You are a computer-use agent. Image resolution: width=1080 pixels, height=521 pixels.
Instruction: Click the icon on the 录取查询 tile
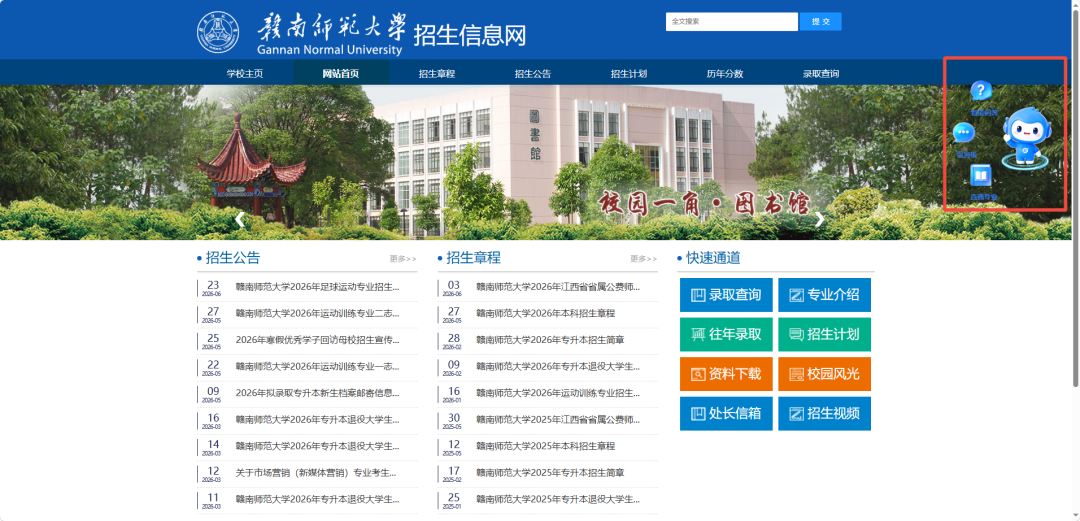coord(698,296)
